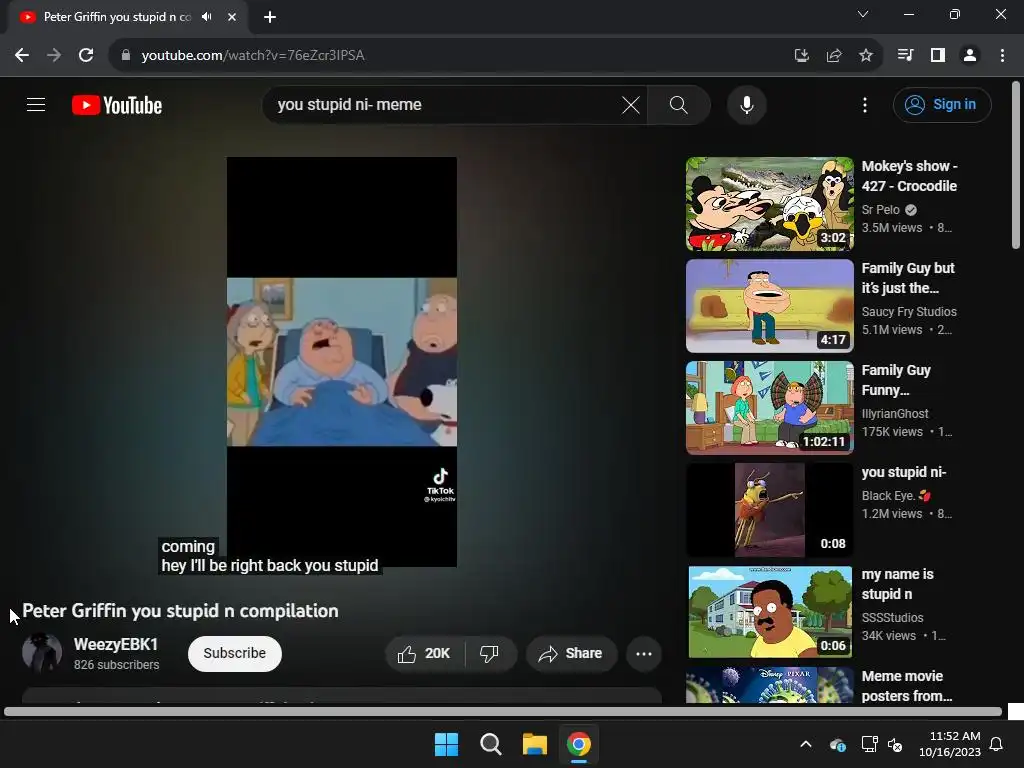Clear the search box with X icon
1024x768 pixels.
click(631, 104)
